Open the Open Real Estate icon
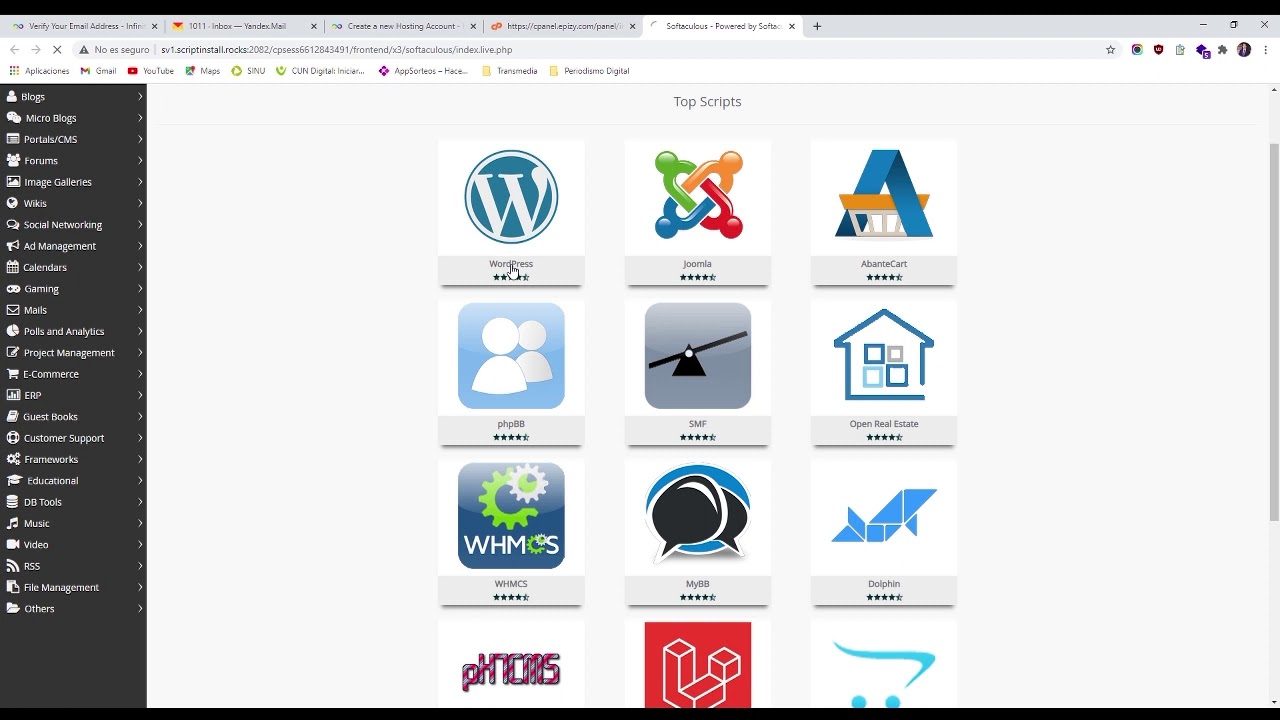Image resolution: width=1280 pixels, height=720 pixels. click(x=884, y=355)
